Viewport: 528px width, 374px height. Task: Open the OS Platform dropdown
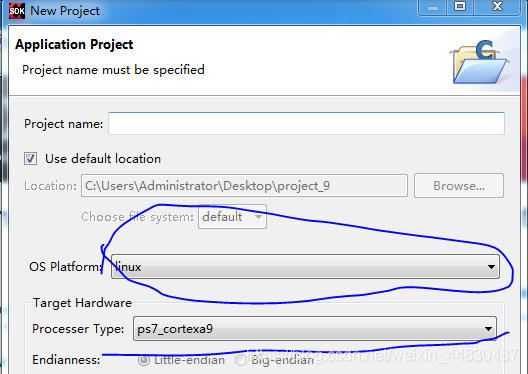(x=305, y=267)
